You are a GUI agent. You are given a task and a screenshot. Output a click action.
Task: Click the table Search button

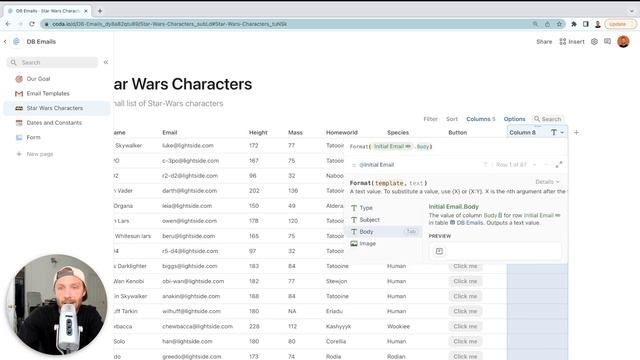(x=548, y=119)
